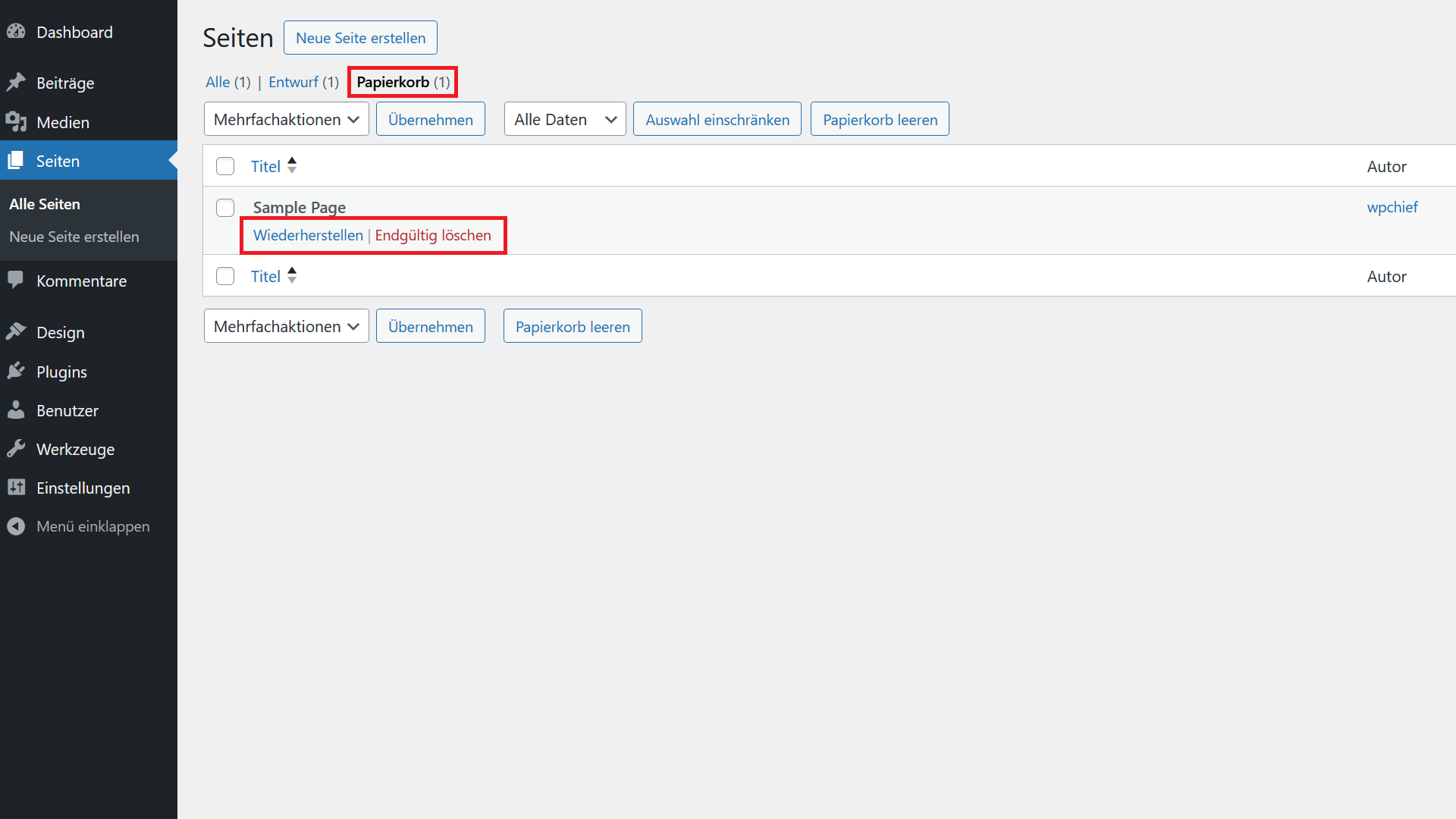This screenshot has height=819, width=1456.
Task: Click the Seiten pages icon
Action: coord(16,160)
